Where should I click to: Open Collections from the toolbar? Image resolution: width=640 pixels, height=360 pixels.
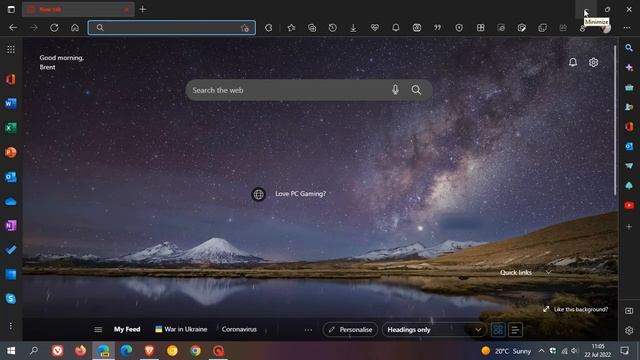tap(312, 28)
